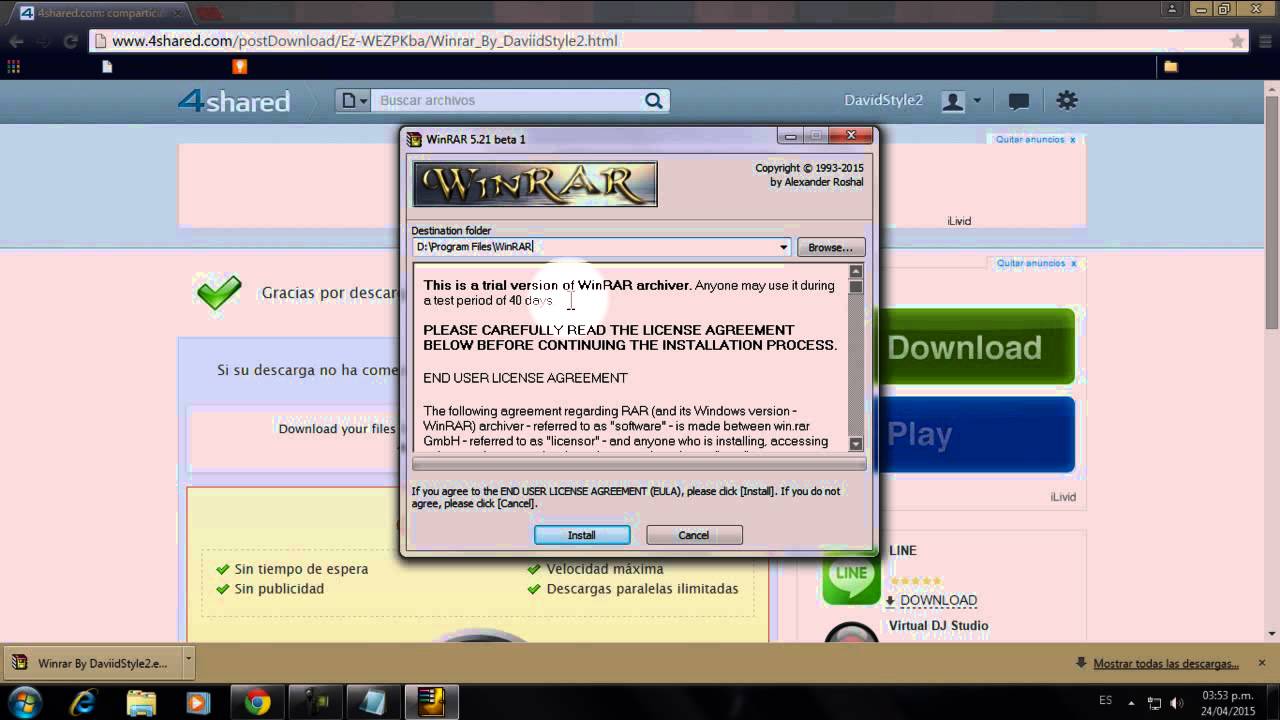Click the WinRAR logo banner

tap(535, 184)
